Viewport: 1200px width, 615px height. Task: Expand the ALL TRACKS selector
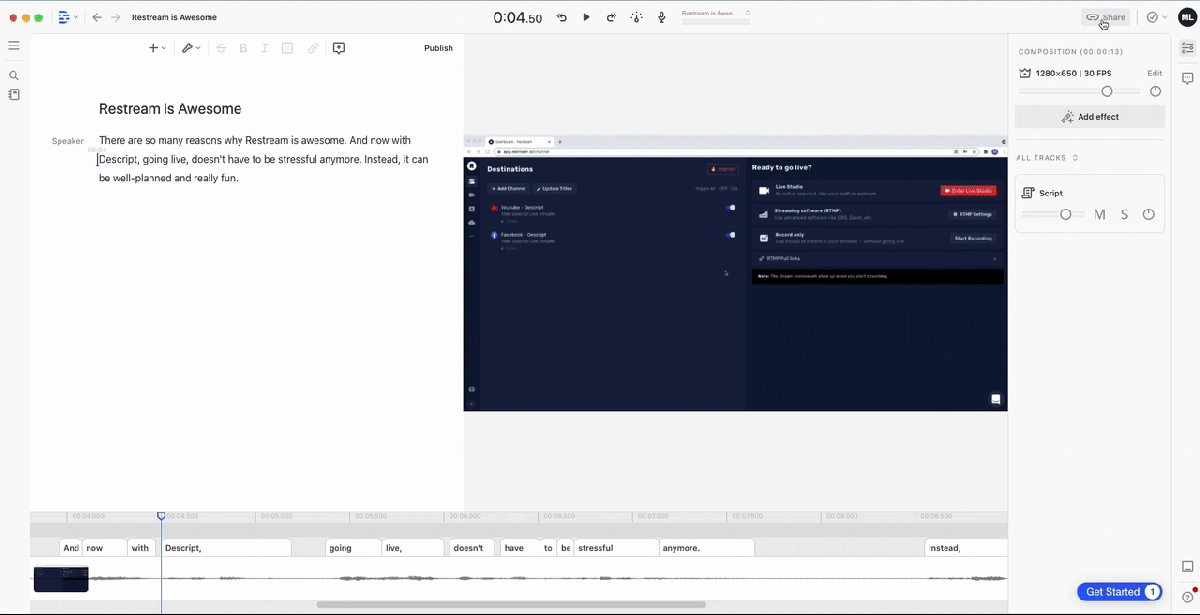point(1048,158)
